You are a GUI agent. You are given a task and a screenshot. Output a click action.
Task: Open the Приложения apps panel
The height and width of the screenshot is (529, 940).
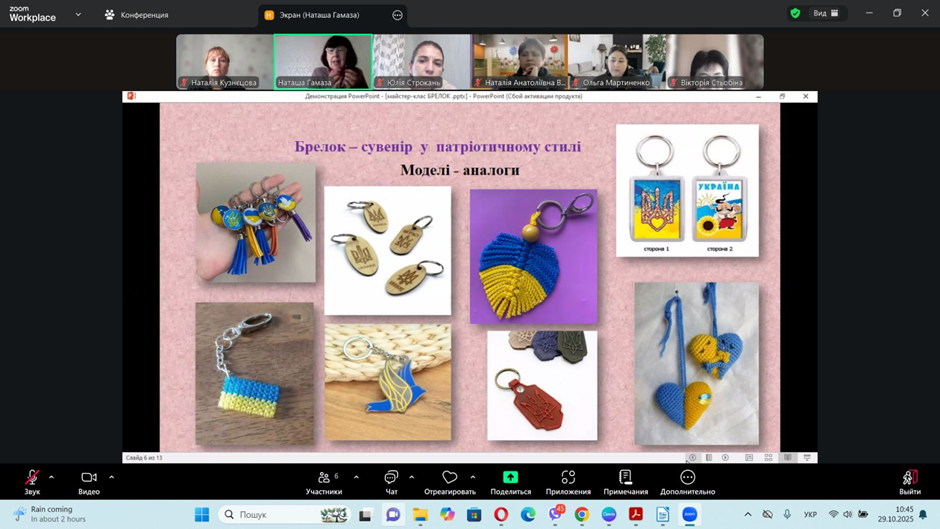pos(568,481)
